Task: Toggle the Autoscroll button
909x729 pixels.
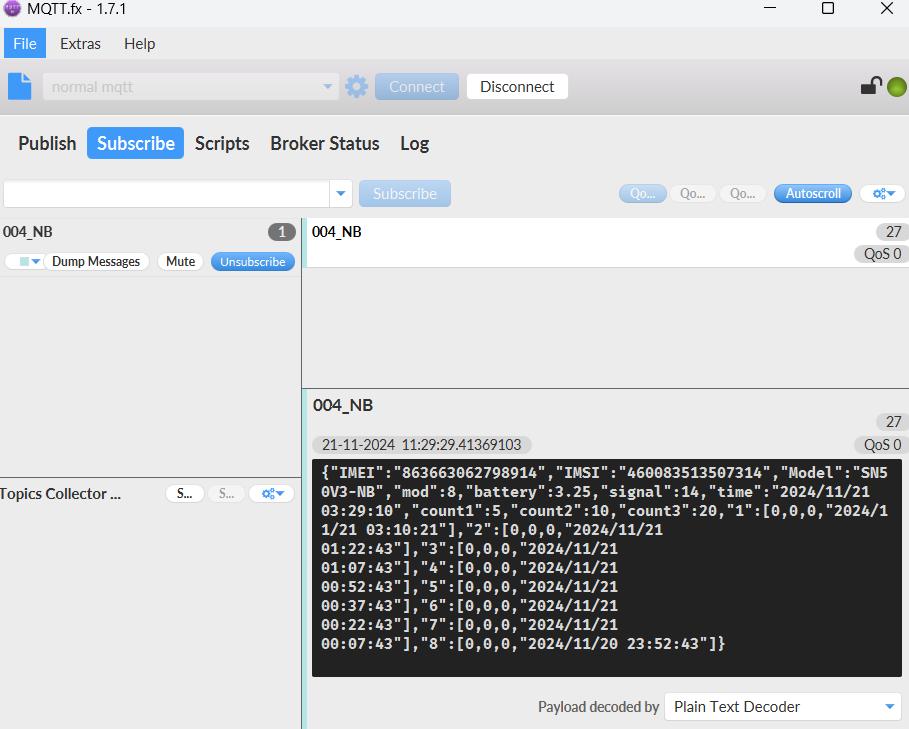Action: point(813,194)
